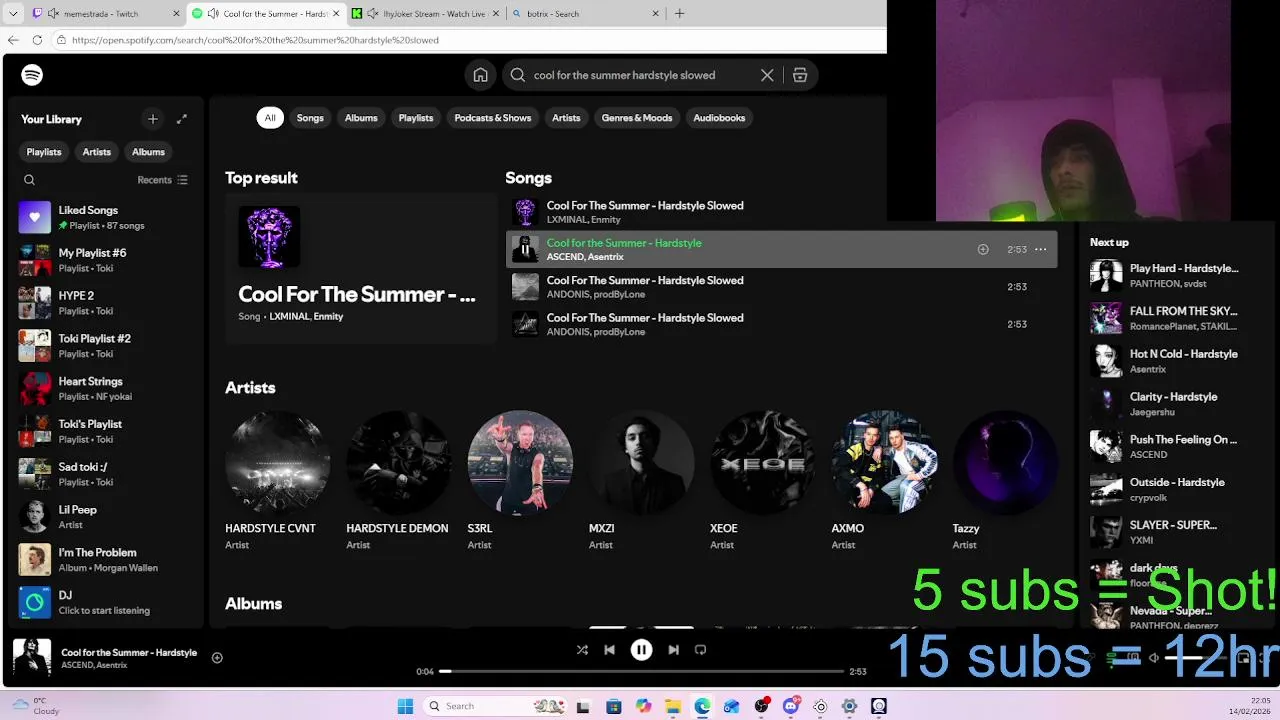The width and height of the screenshot is (1280, 720).
Task: Open the Heart Strings playlist
Action: coord(105,389)
